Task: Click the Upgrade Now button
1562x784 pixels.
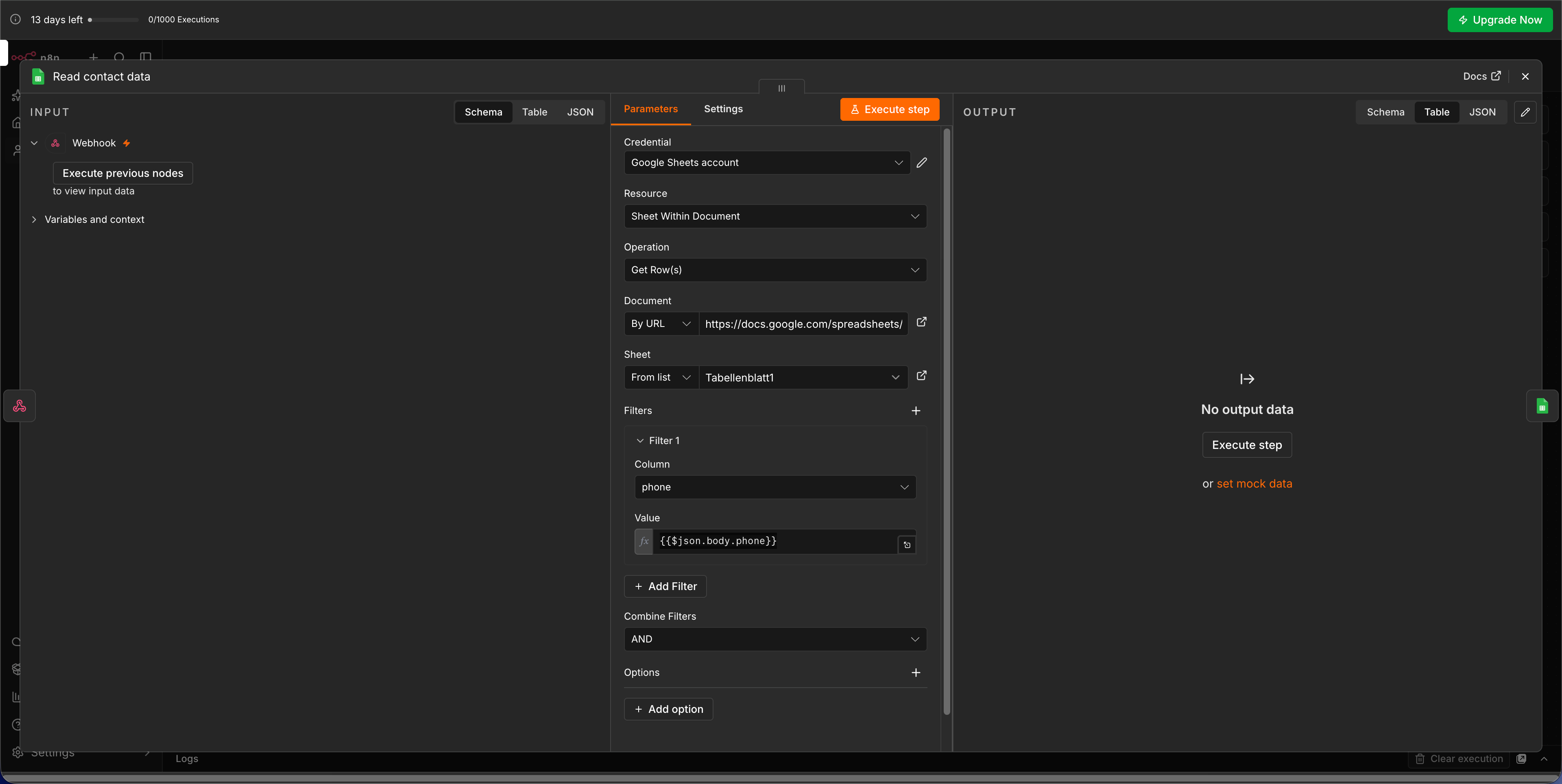Action: coord(1499,20)
